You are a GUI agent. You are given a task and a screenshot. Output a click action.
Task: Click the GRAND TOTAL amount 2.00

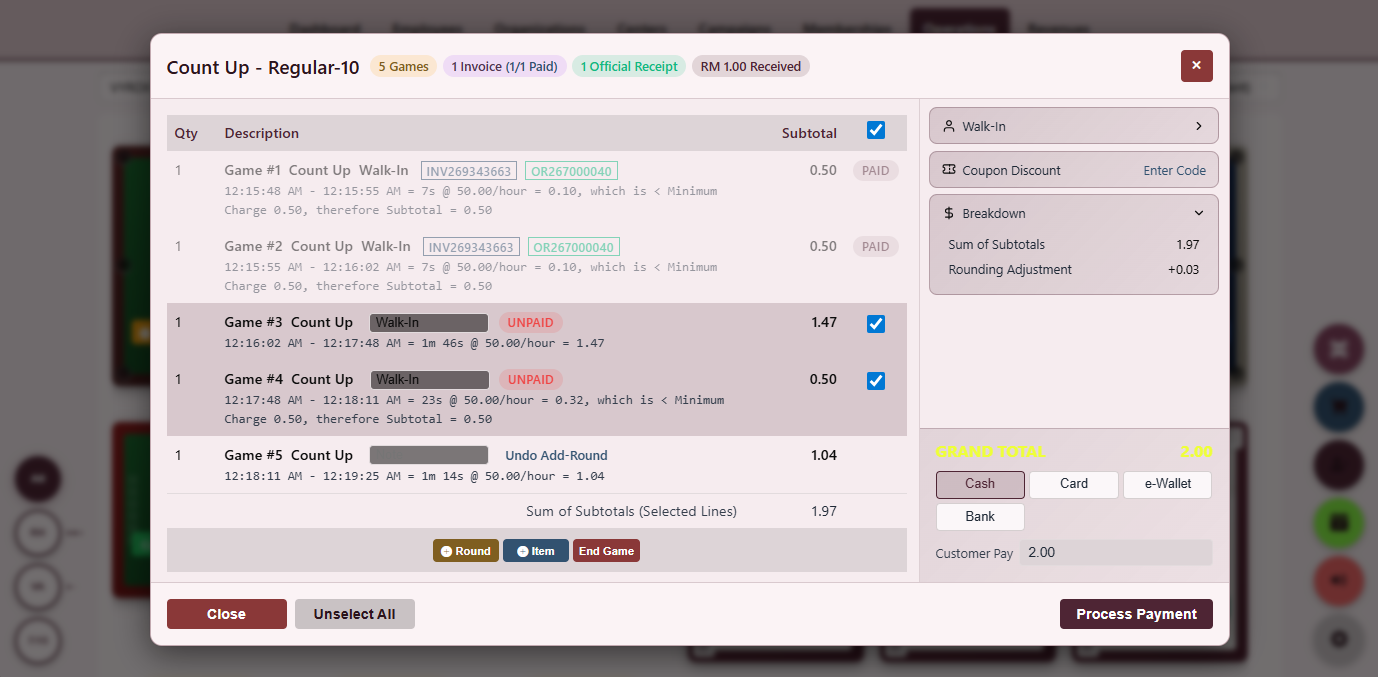1196,451
